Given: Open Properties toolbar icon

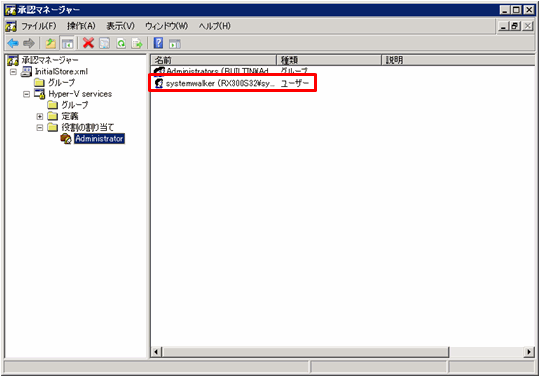Looking at the screenshot, I should coord(104,43).
